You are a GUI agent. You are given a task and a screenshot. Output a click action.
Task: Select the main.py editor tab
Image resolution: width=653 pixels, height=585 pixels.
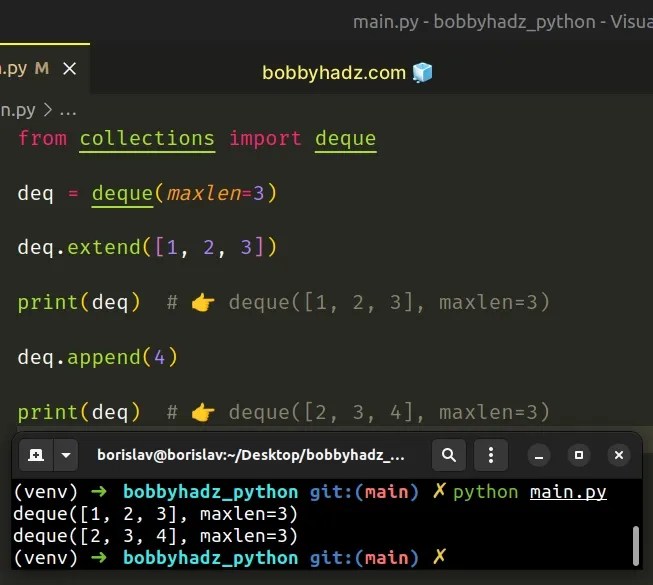pyautogui.click(x=45, y=68)
